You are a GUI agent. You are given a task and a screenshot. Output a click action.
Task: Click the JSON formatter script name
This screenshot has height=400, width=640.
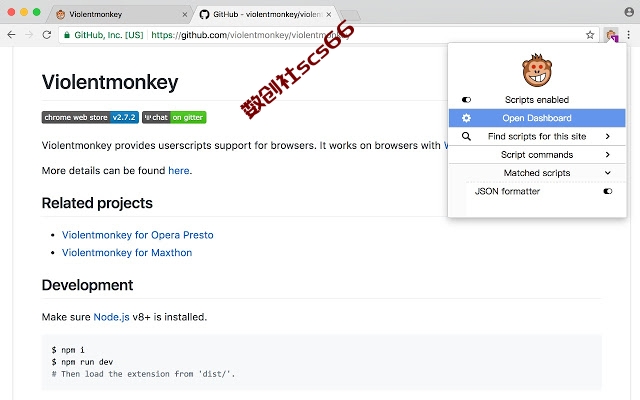coord(507,191)
